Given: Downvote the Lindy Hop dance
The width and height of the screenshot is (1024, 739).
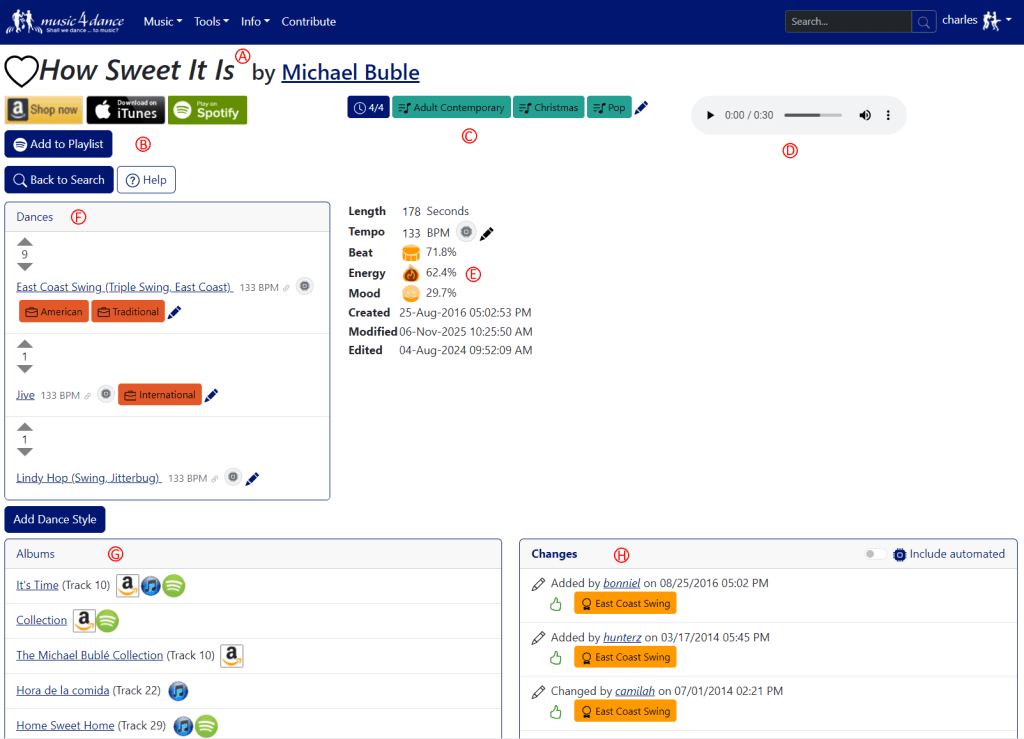Looking at the screenshot, I should click(x=25, y=452).
